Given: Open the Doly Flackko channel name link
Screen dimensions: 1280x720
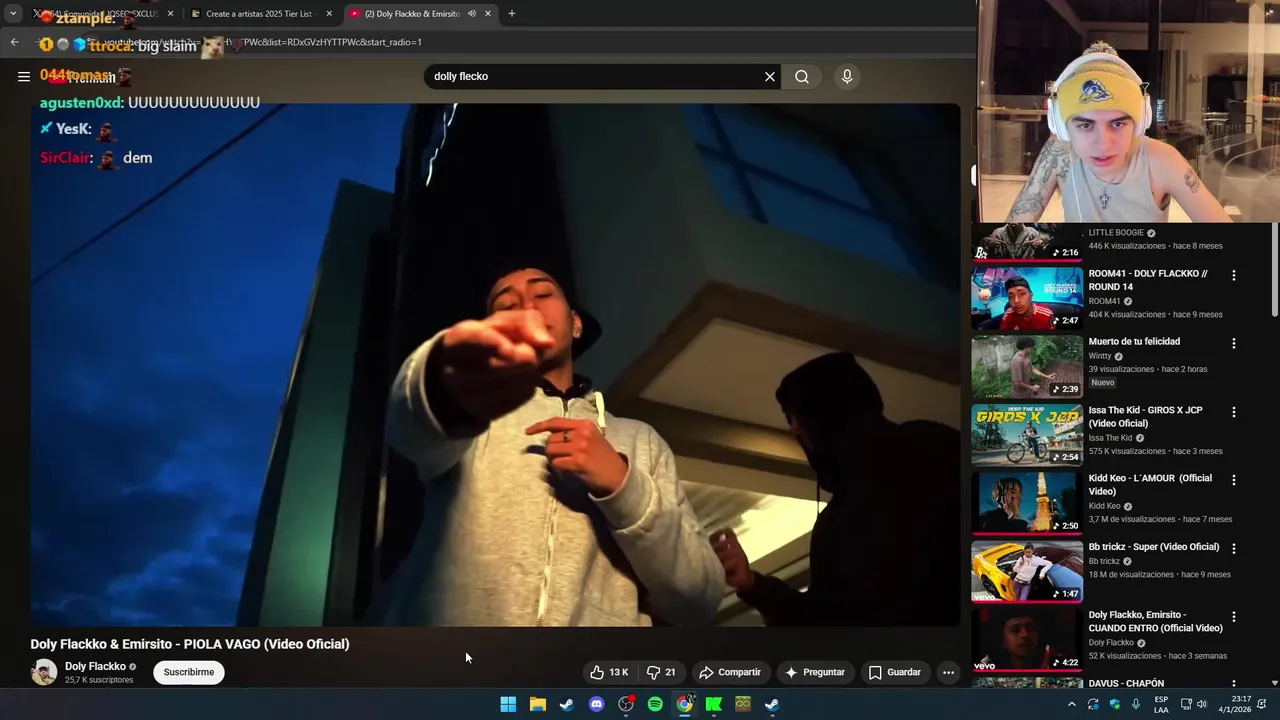Looking at the screenshot, I should coord(95,666).
